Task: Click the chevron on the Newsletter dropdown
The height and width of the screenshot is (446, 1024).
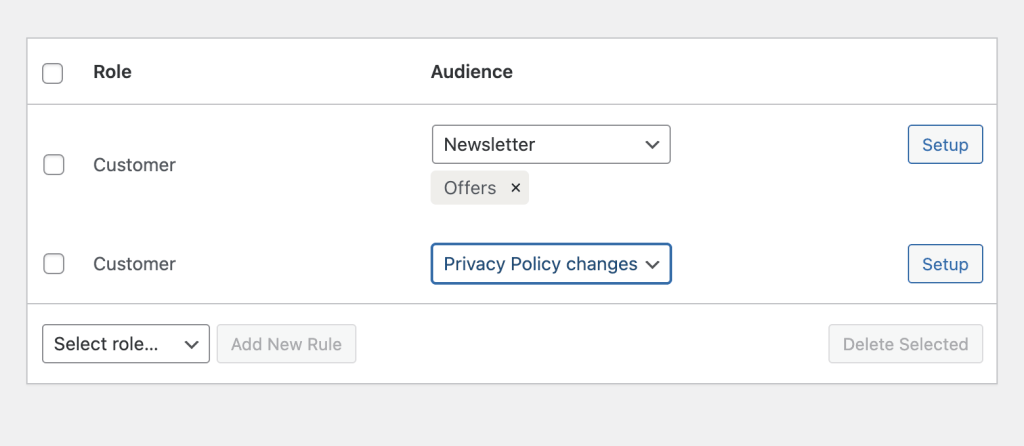Action: (x=652, y=145)
